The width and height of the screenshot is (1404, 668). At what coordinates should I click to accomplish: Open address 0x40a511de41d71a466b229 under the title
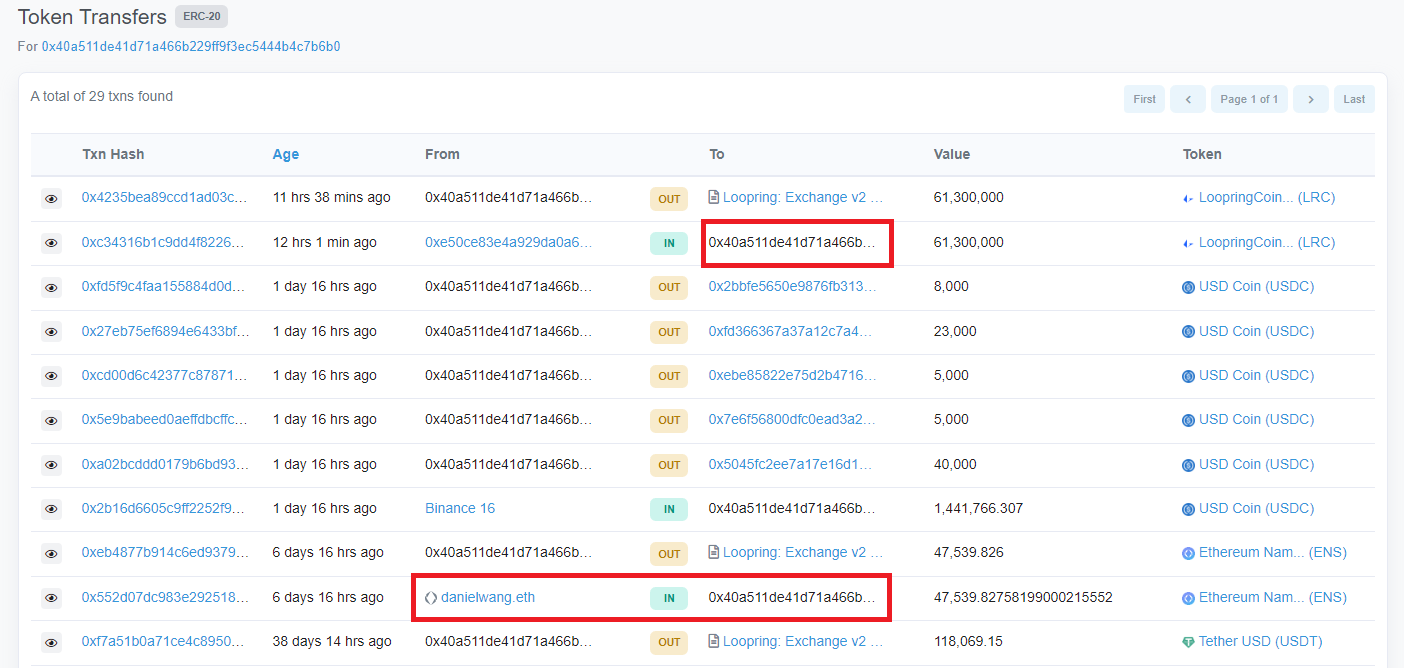[x=191, y=46]
